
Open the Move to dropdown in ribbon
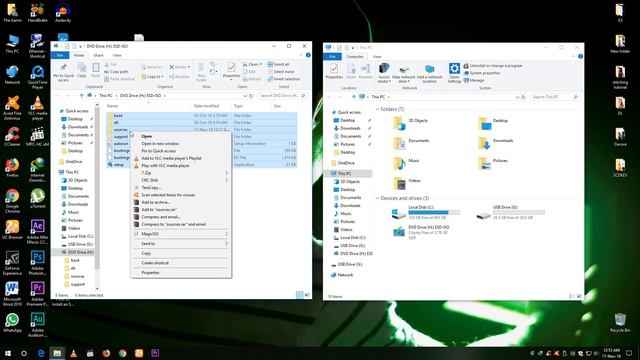tap(163, 67)
